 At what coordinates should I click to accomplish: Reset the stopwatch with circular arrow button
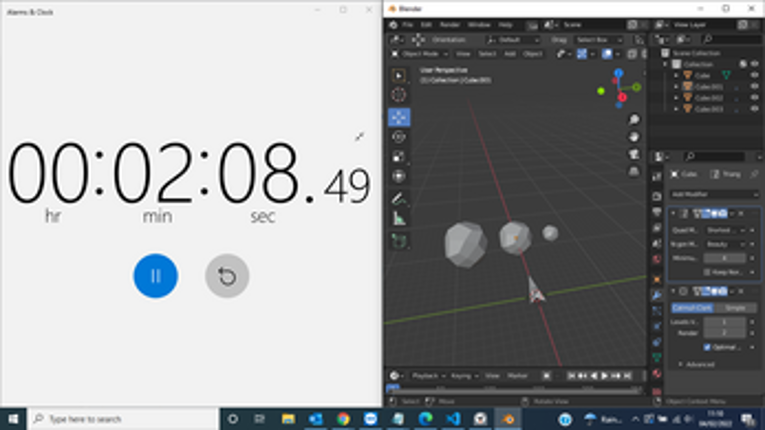227,276
